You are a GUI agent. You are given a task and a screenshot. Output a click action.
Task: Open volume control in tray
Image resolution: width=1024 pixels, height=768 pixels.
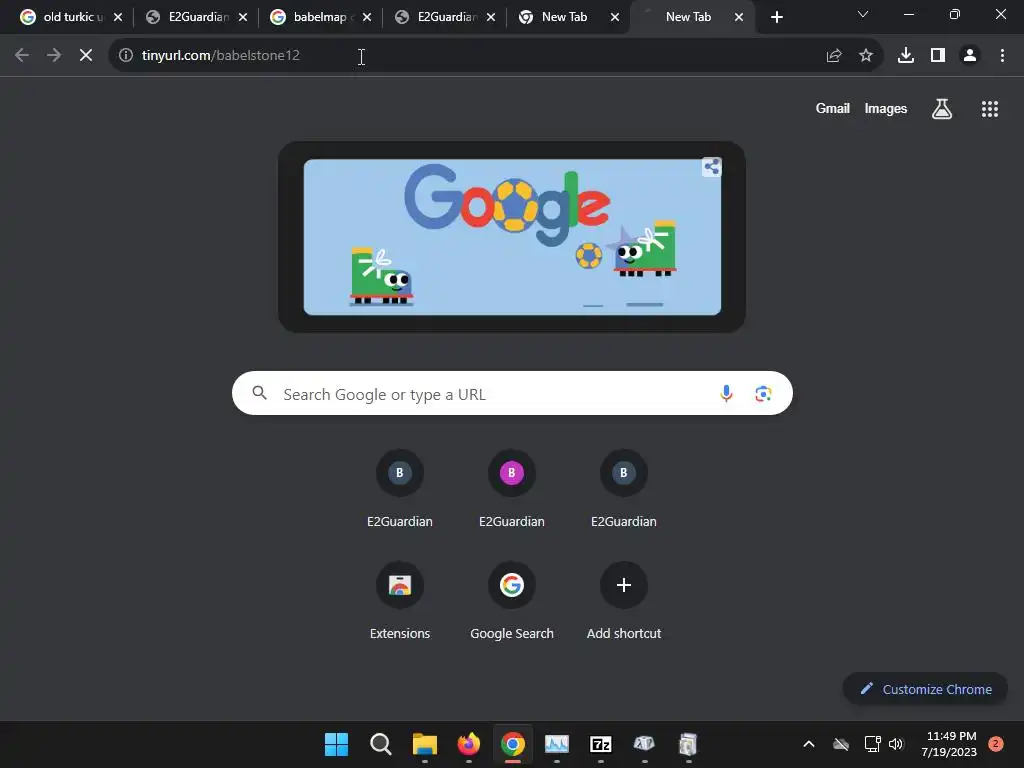[x=896, y=744]
